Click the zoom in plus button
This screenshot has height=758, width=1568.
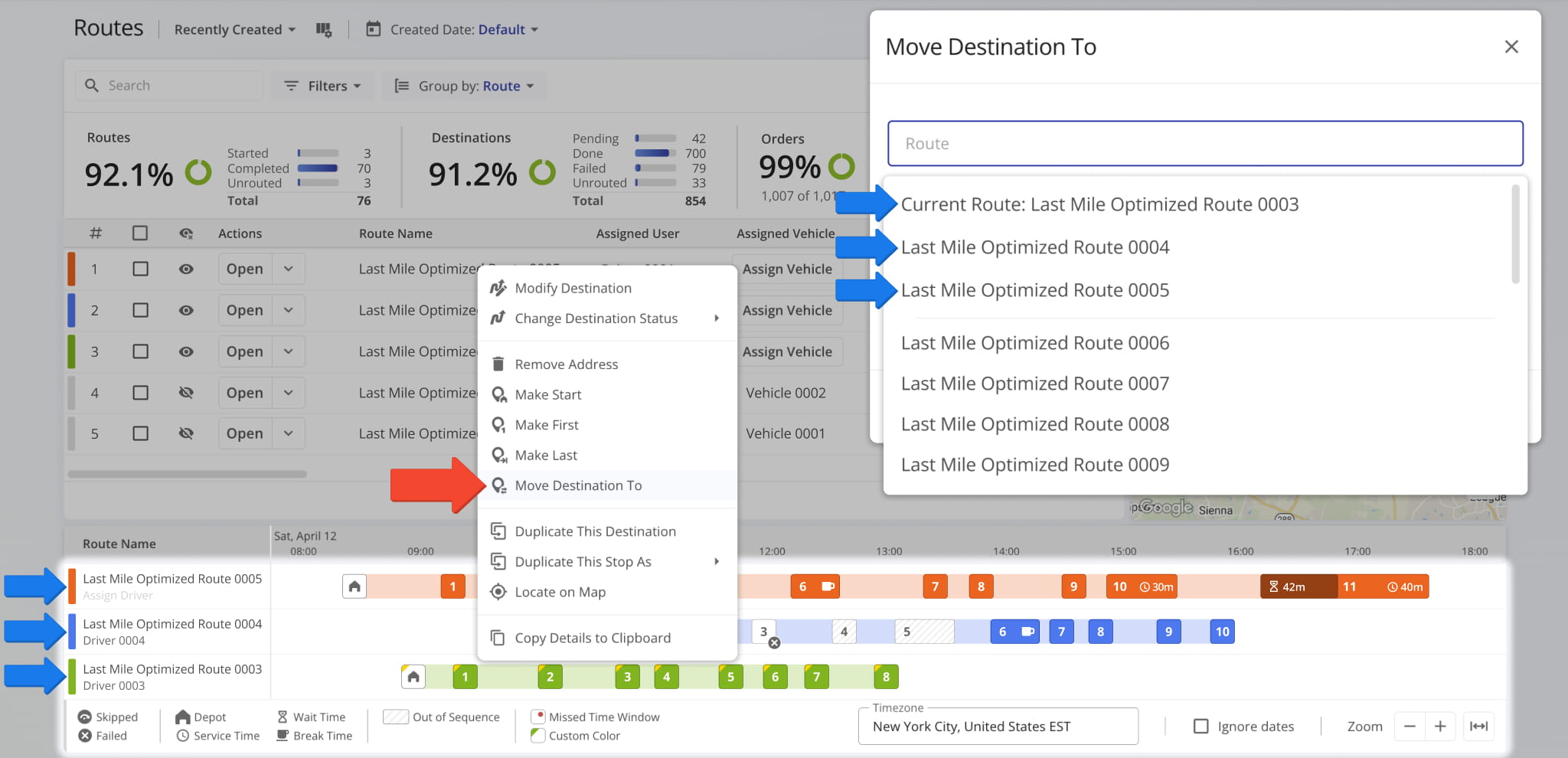tap(1440, 726)
